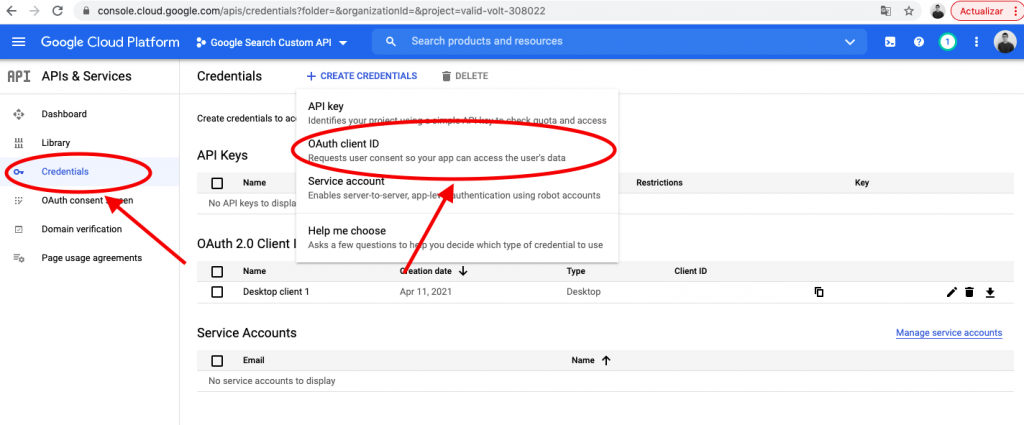Select all API Keys header checkbox
Screen dimensions: 1024x425
pos(217,183)
